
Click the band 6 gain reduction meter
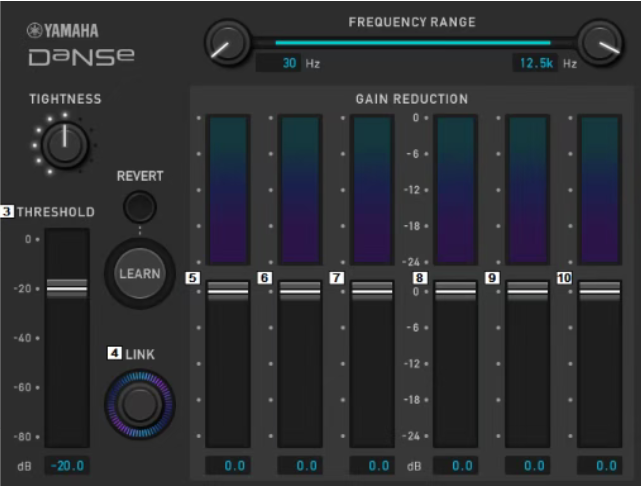pos(300,190)
